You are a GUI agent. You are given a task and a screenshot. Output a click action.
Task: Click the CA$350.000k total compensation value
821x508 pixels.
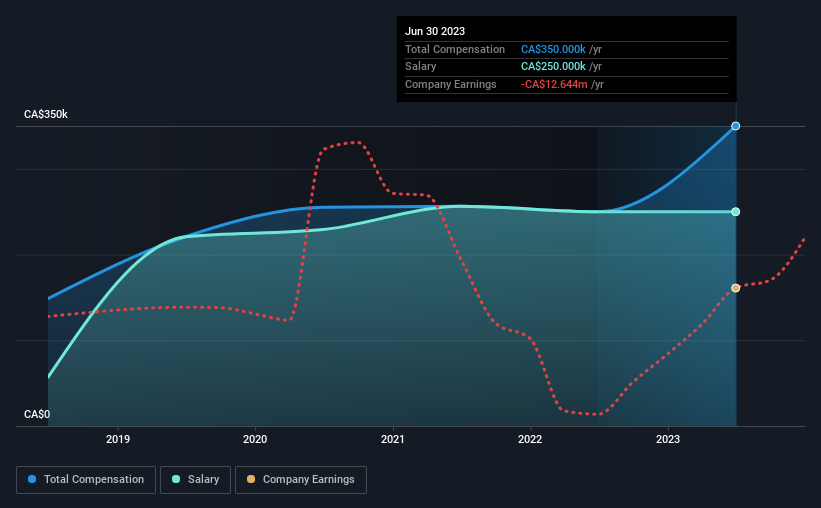click(553, 49)
